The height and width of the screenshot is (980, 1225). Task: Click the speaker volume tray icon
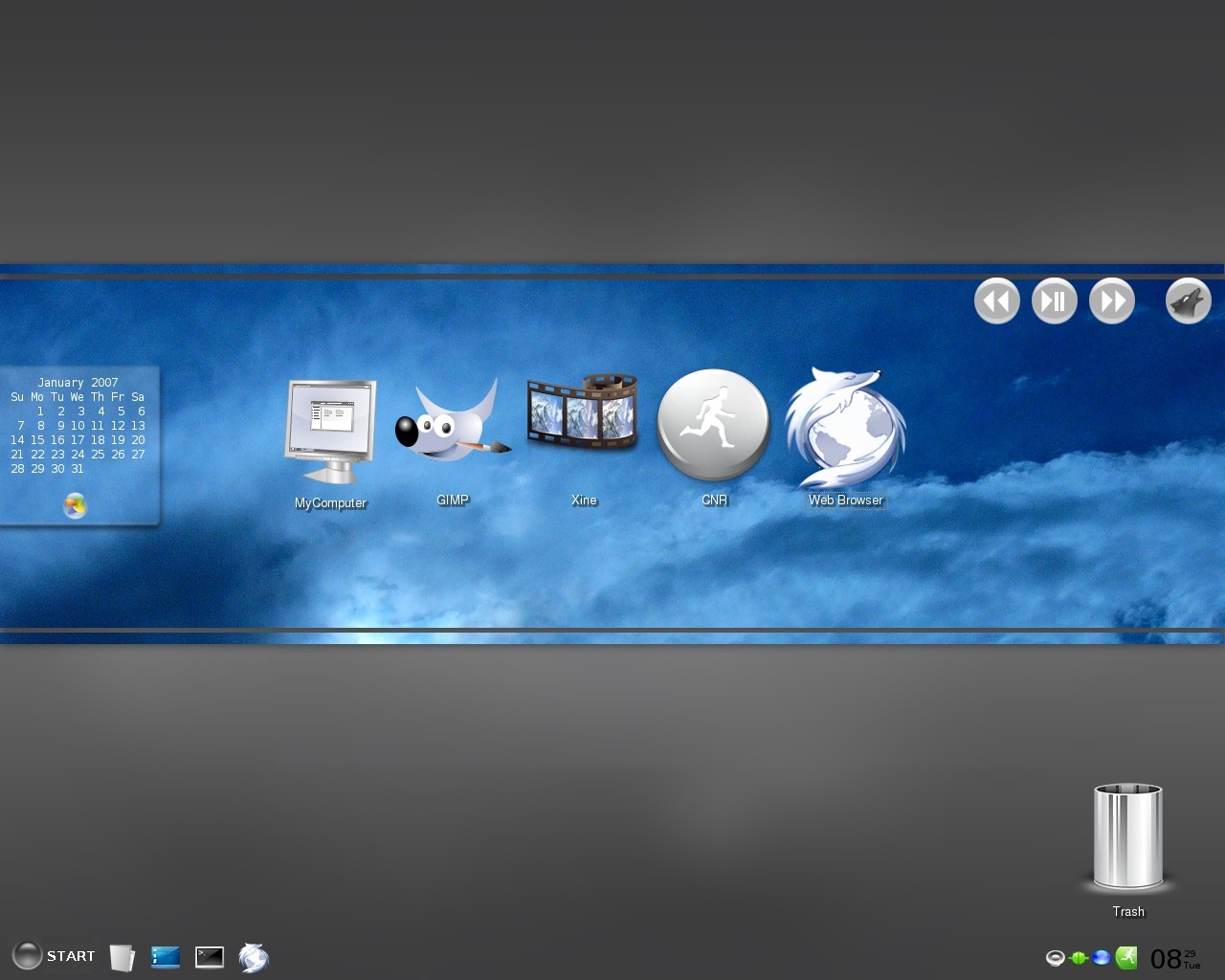click(1056, 958)
